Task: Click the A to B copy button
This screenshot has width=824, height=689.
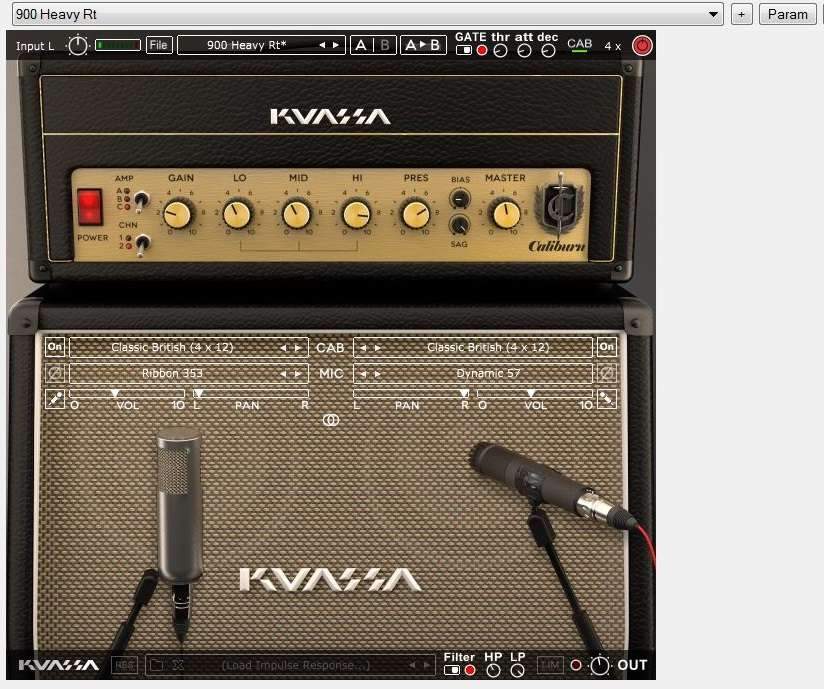Action: coord(422,45)
